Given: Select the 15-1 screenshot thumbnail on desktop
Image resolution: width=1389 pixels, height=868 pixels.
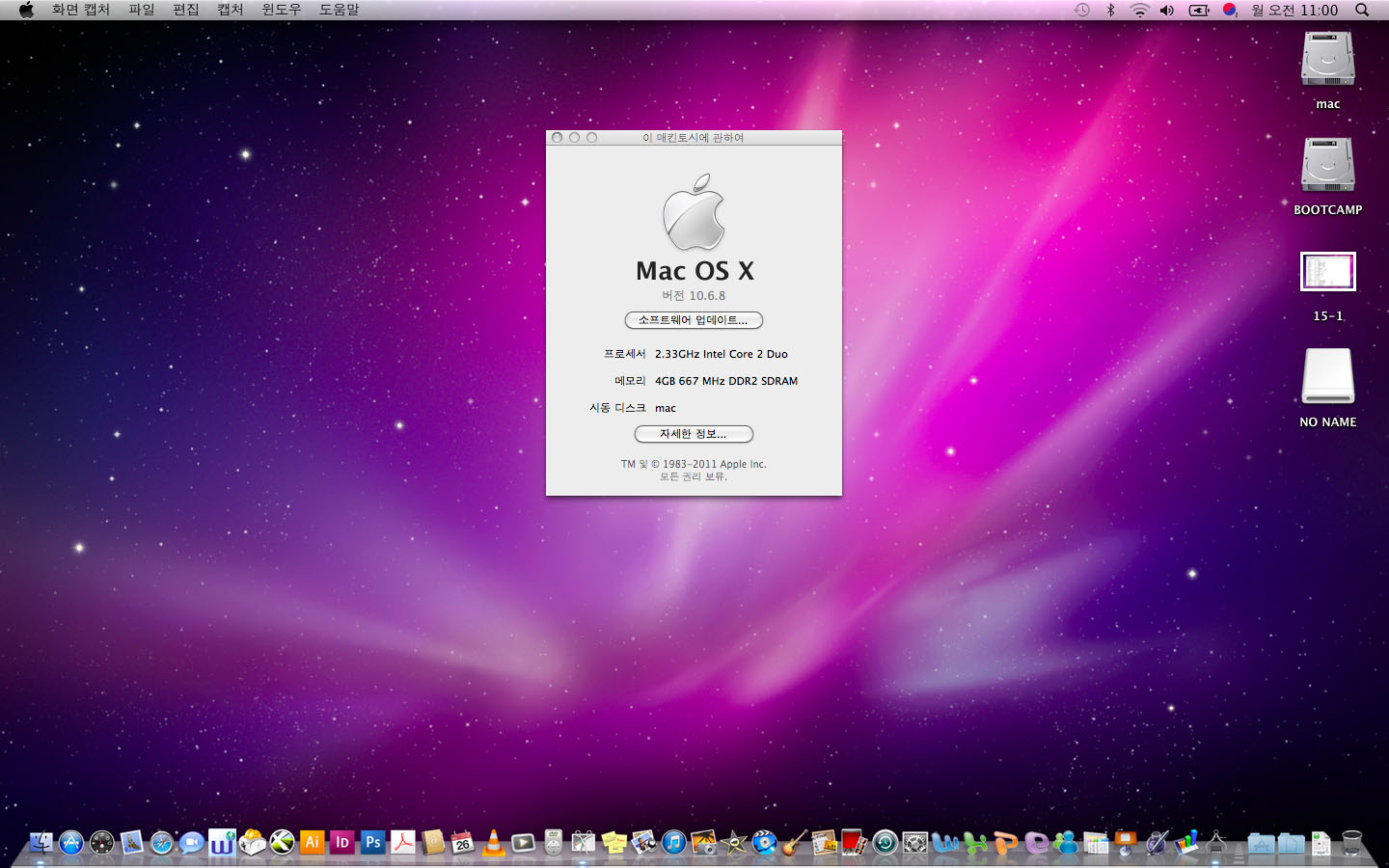Looking at the screenshot, I should 1327,272.
